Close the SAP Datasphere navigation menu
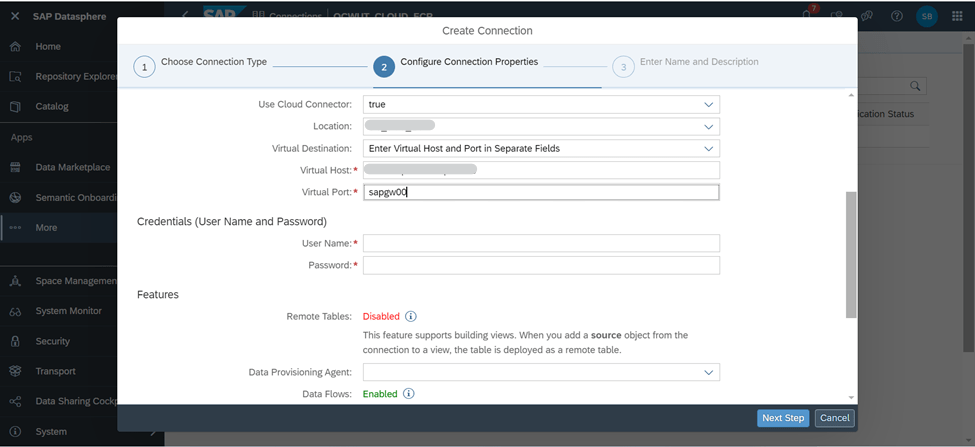975x447 pixels. [x=16, y=16]
